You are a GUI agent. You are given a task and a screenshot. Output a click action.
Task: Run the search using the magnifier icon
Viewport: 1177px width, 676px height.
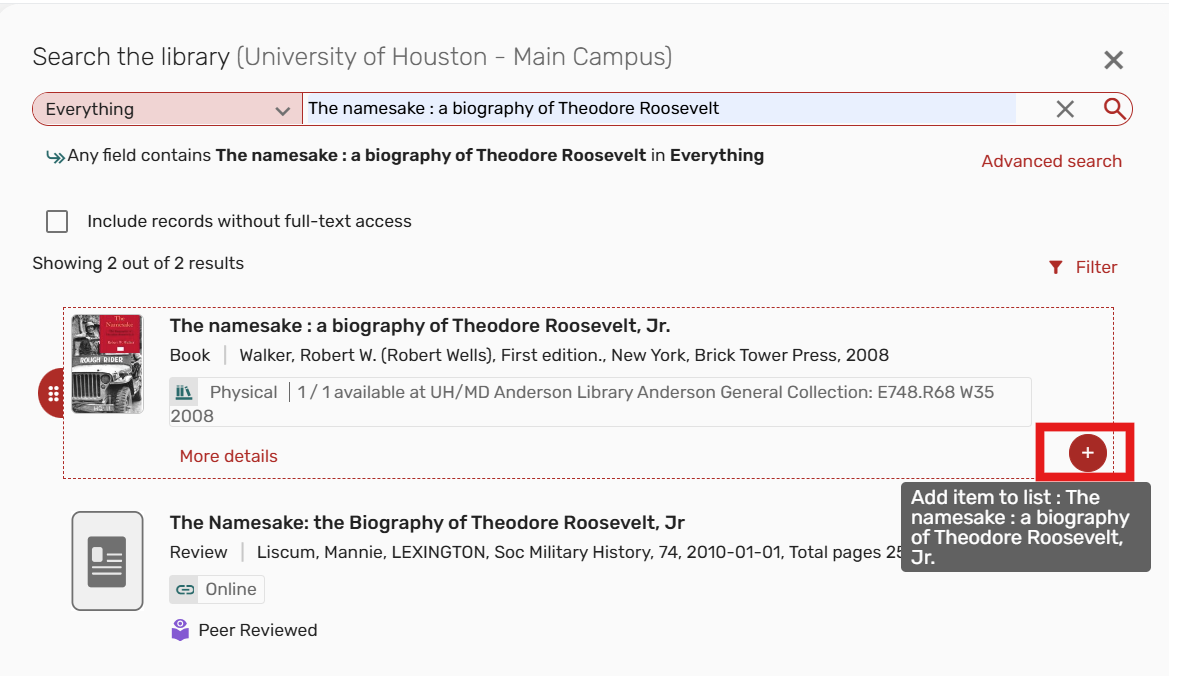click(x=1115, y=109)
